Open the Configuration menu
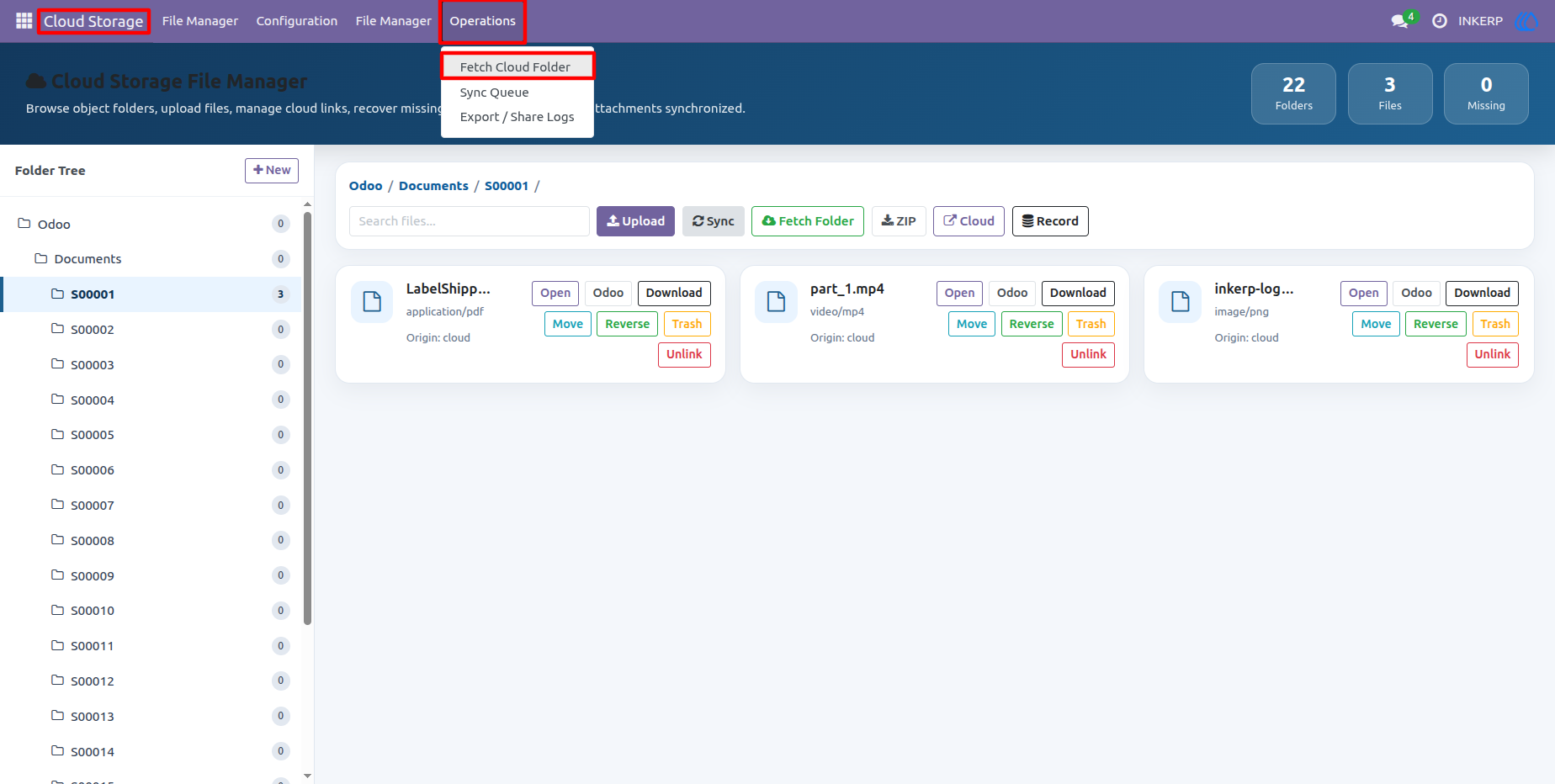The height and width of the screenshot is (784, 1555). tap(297, 21)
